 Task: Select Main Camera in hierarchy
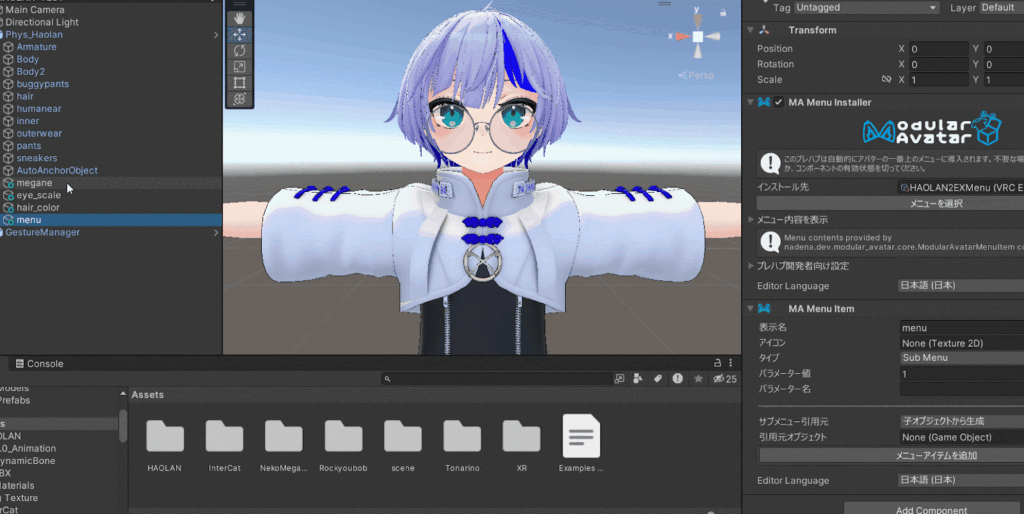click(35, 10)
